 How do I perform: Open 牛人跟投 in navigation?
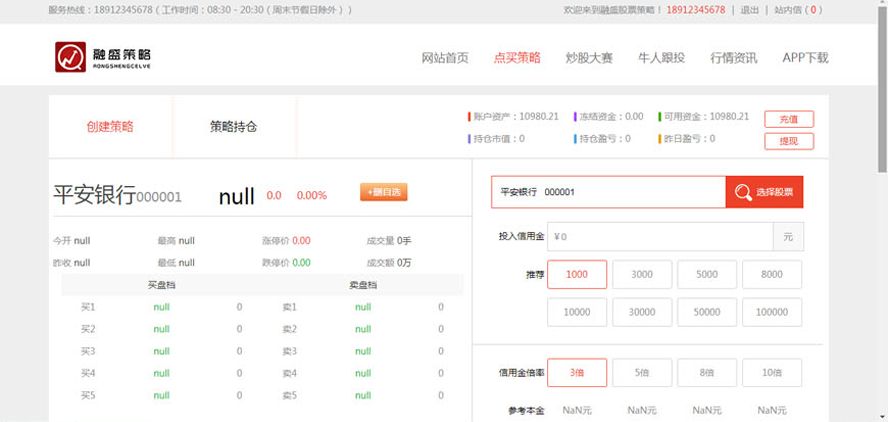click(x=661, y=58)
